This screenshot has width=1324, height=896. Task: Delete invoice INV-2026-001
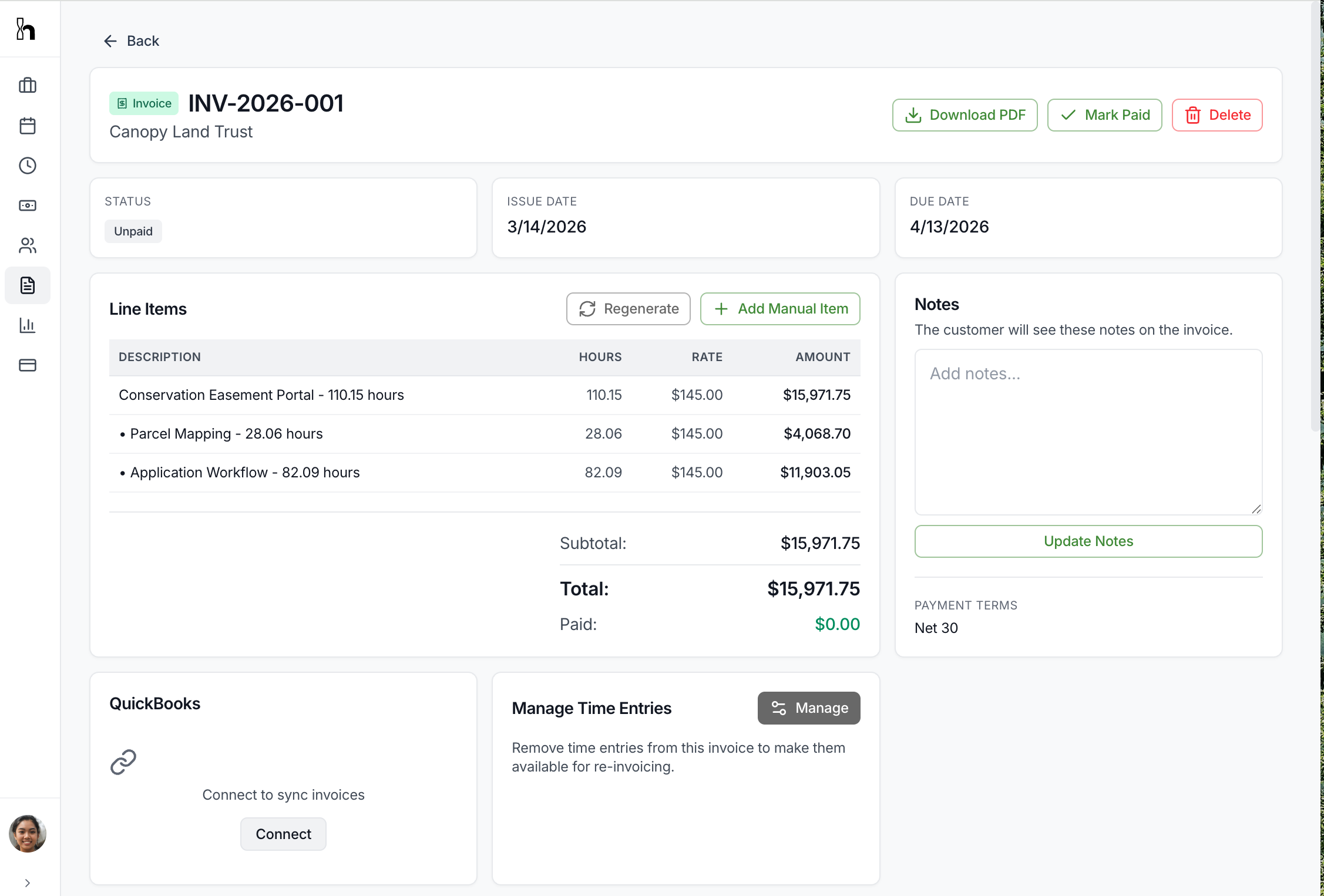[x=1217, y=114]
